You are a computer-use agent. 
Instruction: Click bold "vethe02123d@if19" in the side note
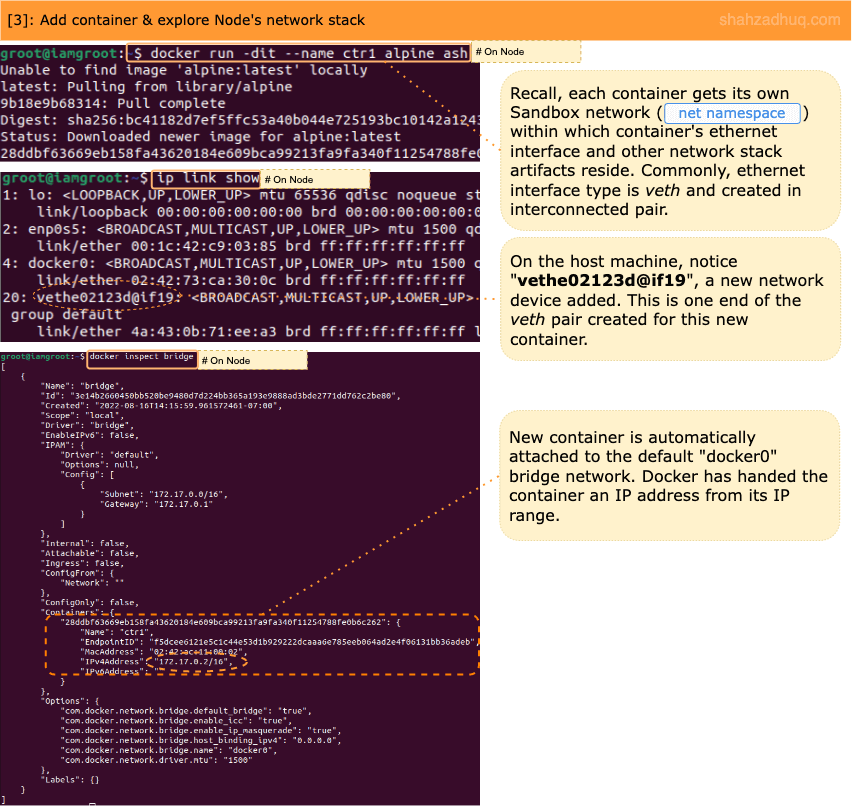click(601, 280)
